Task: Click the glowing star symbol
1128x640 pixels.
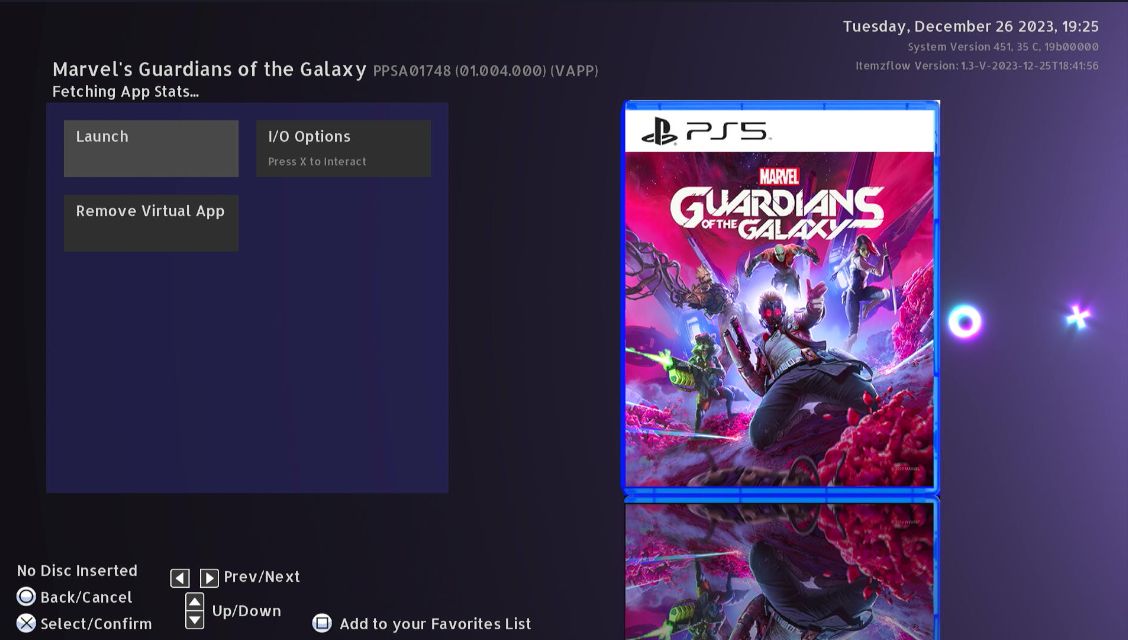Action: pos(1078,316)
